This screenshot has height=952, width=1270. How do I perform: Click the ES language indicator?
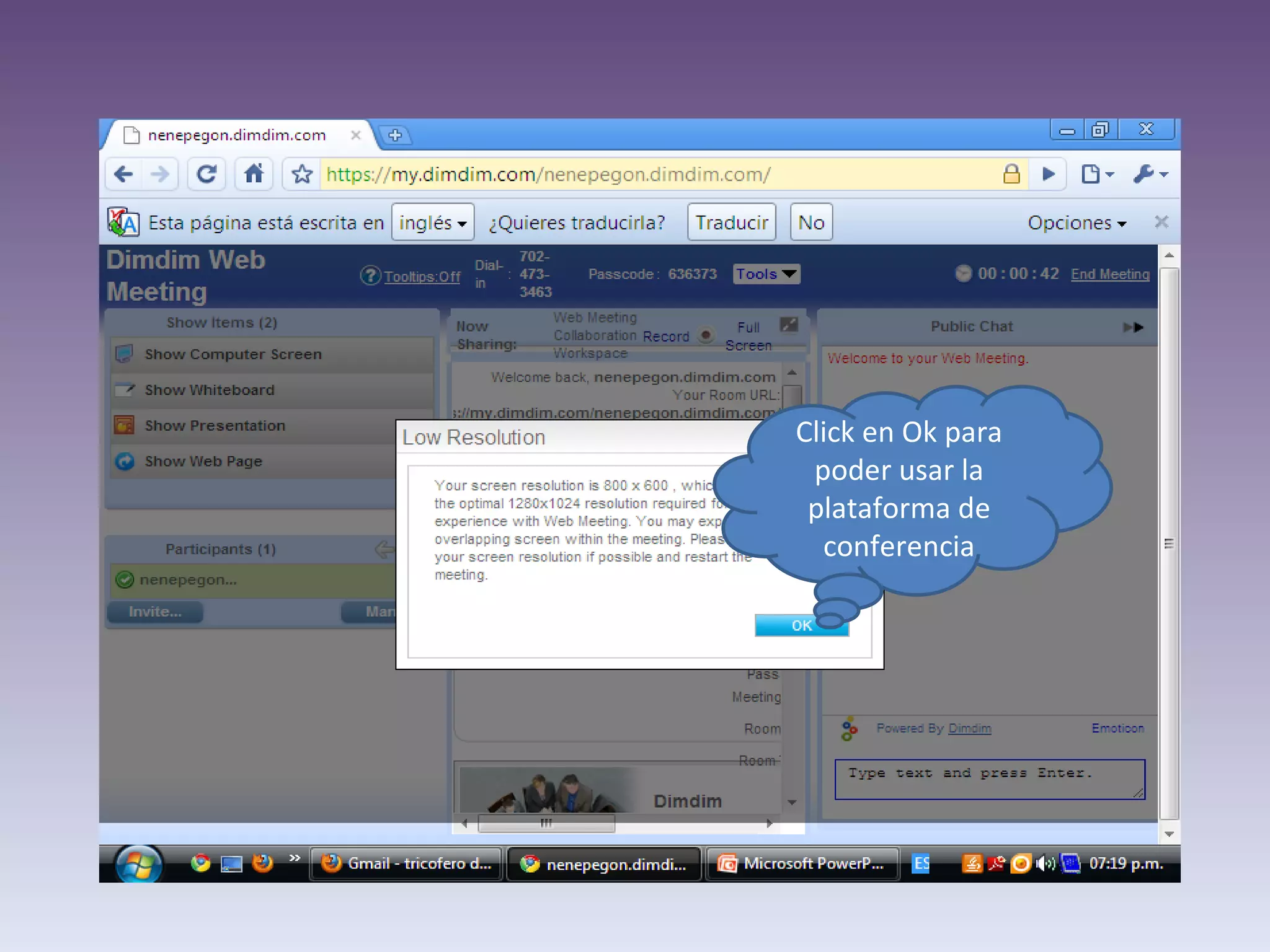[921, 863]
